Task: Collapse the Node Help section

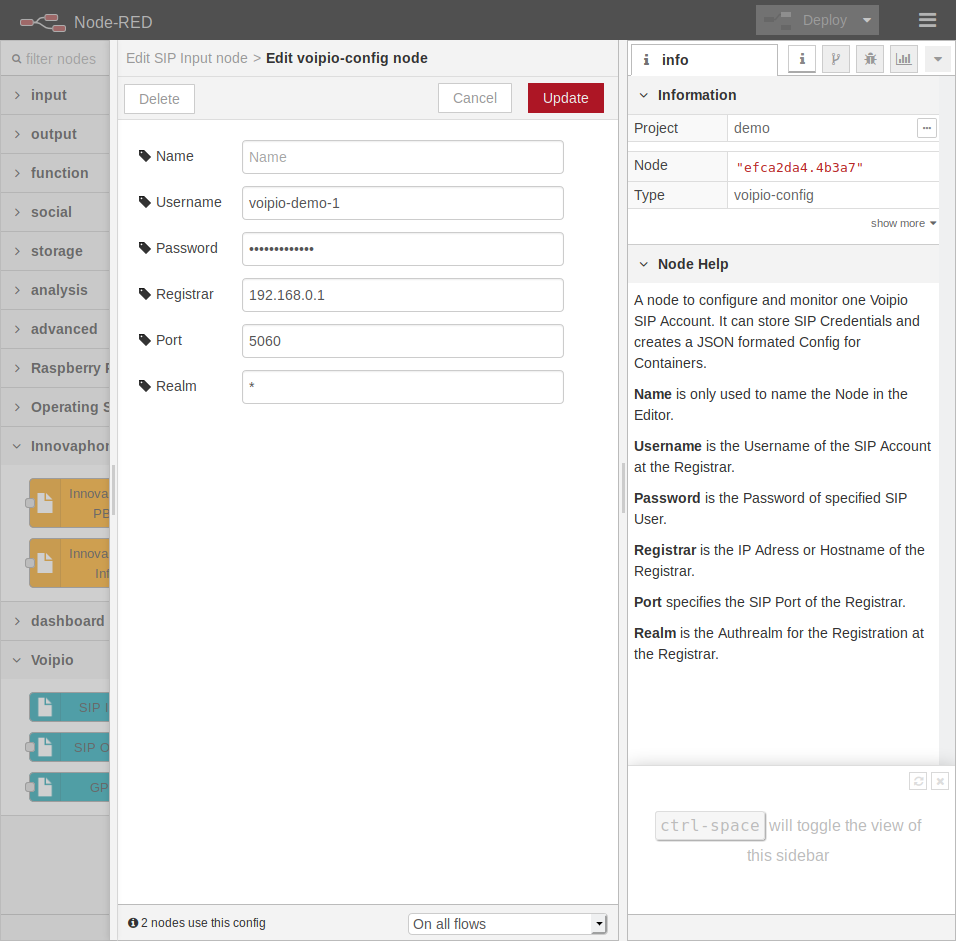Action: (644, 264)
